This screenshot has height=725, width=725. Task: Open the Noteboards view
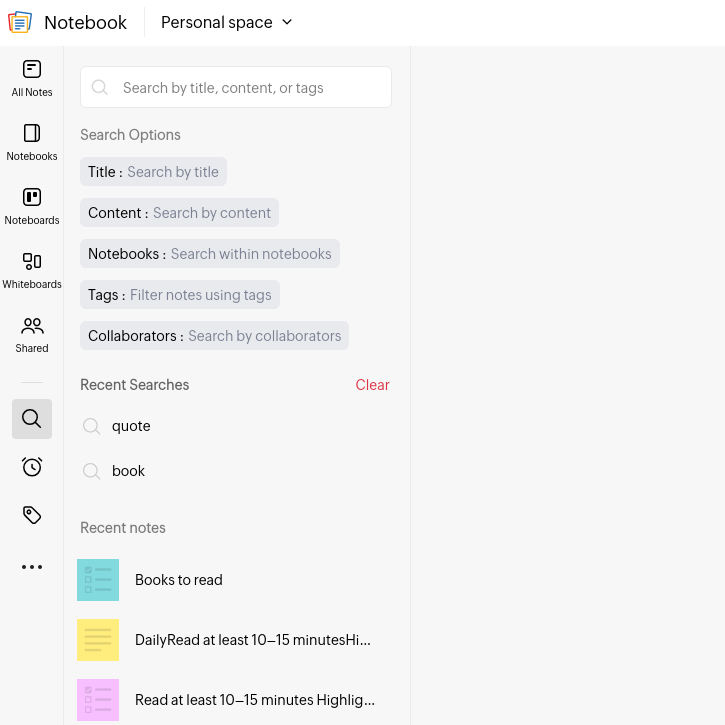[x=32, y=206]
